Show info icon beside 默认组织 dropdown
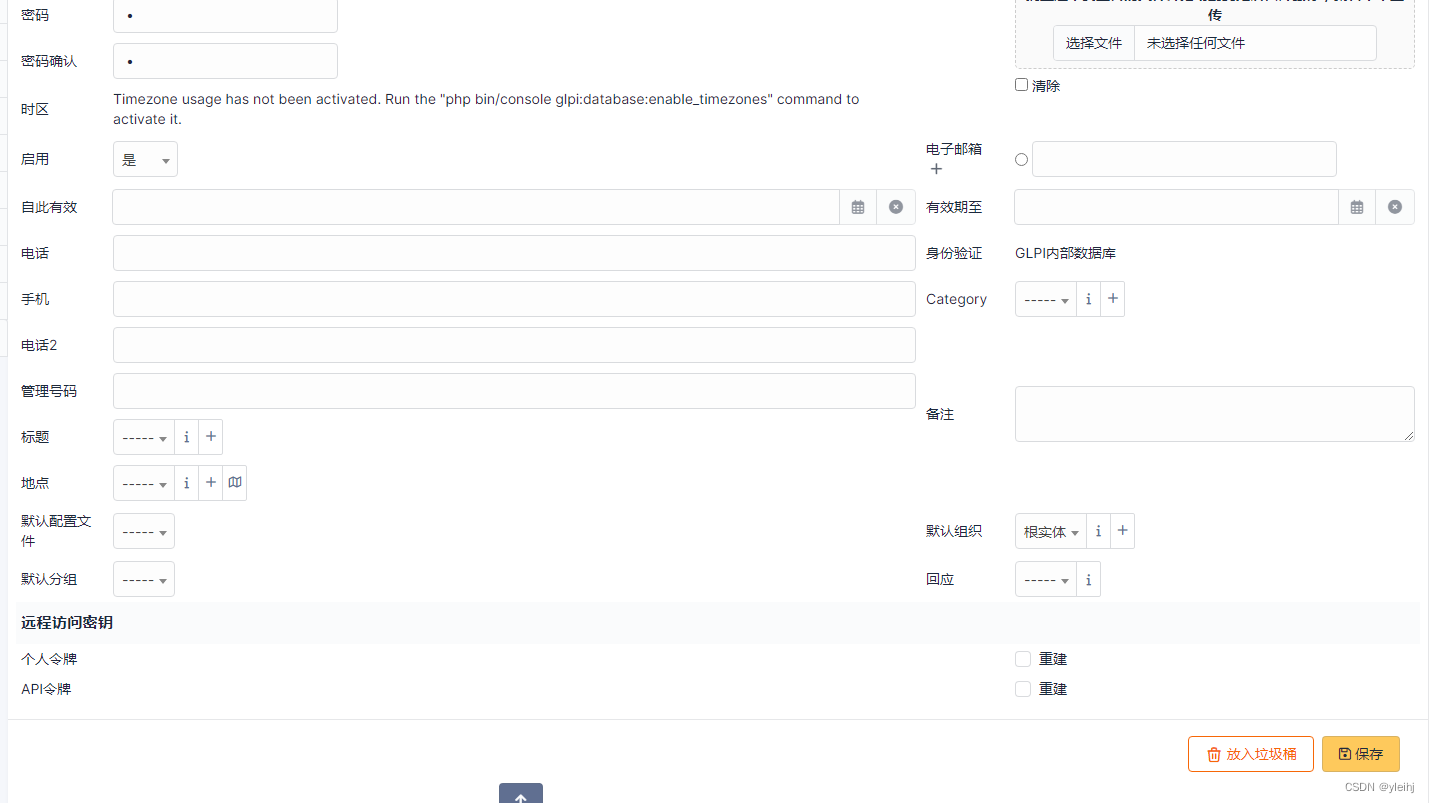Image resolution: width=1429 pixels, height=803 pixels. click(x=1098, y=531)
